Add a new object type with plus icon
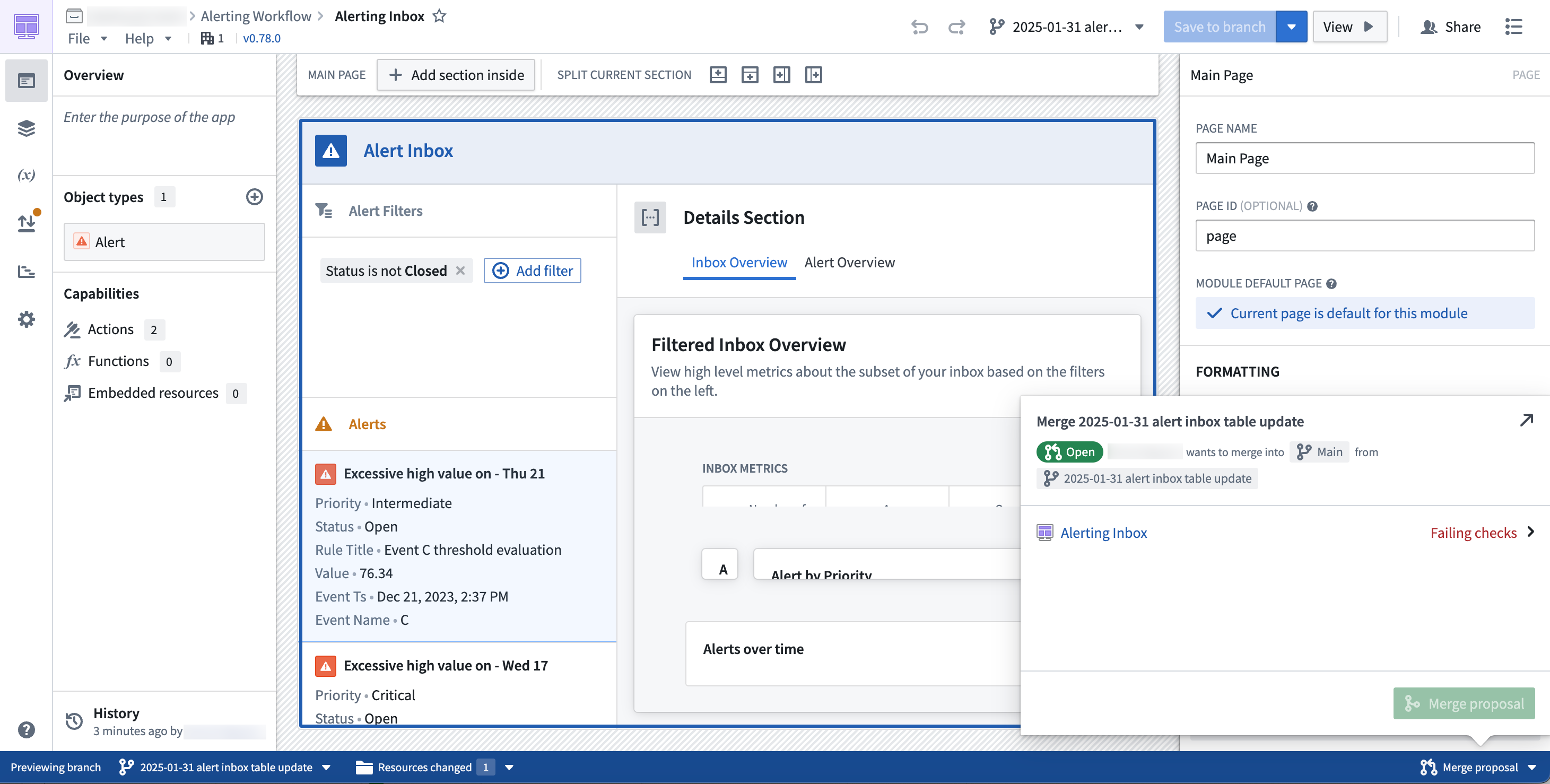This screenshot has width=1550, height=784. (255, 197)
